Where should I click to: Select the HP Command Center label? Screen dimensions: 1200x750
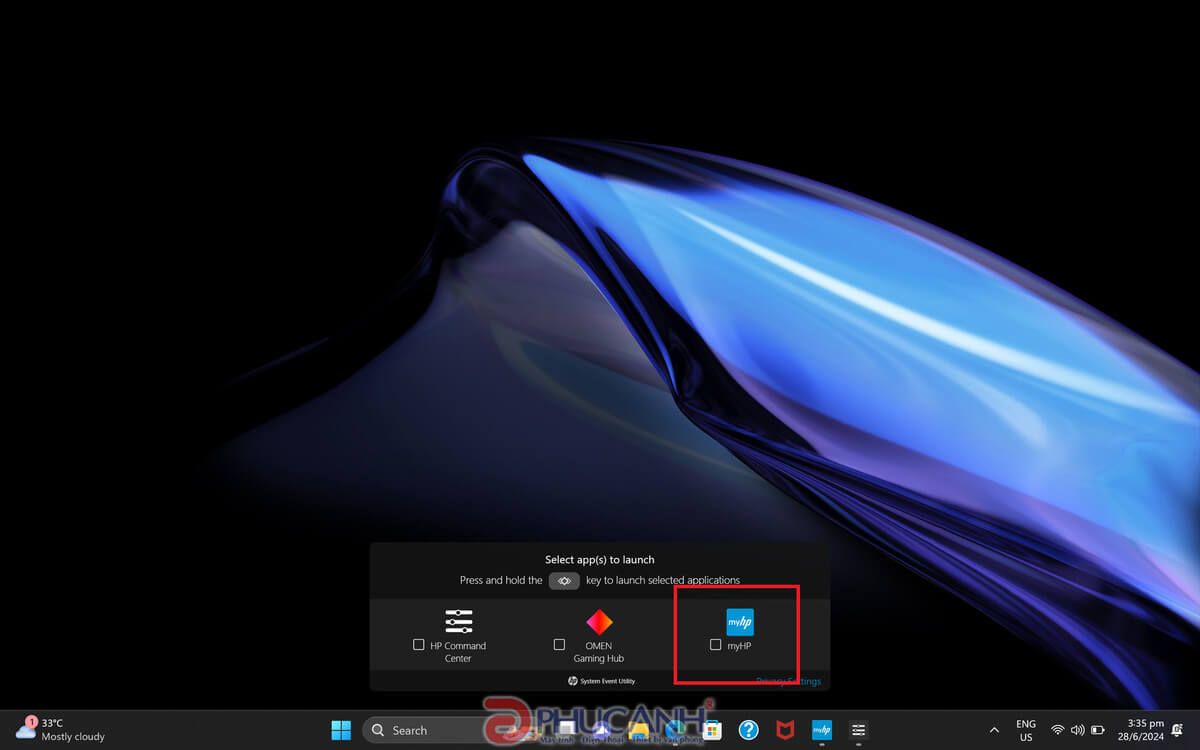(x=458, y=652)
